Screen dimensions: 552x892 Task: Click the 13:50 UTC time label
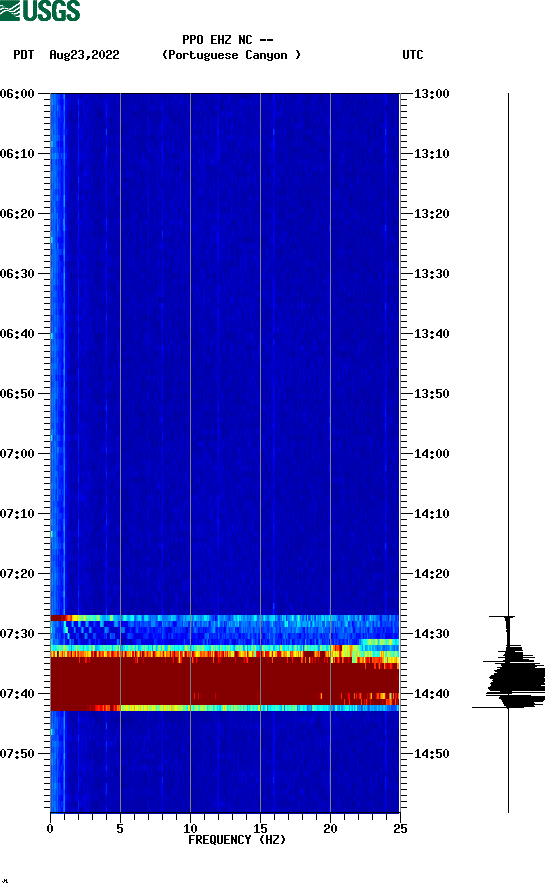tap(432, 394)
